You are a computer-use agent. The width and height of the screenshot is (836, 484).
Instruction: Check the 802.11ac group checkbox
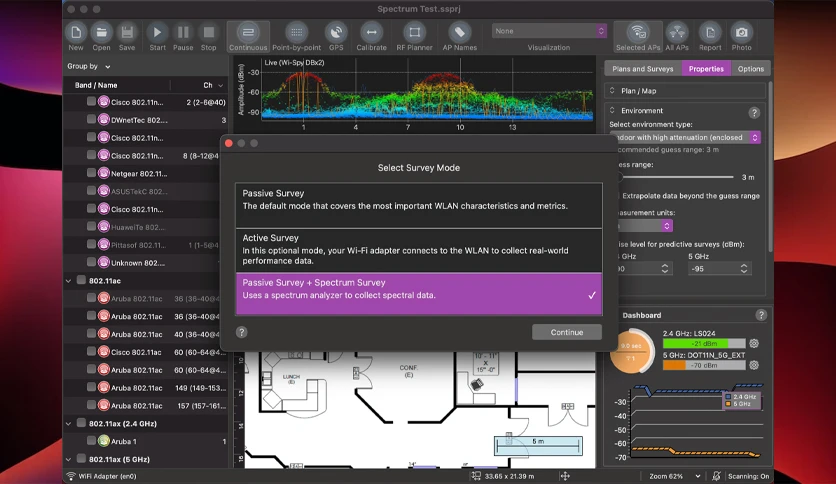(x=81, y=280)
